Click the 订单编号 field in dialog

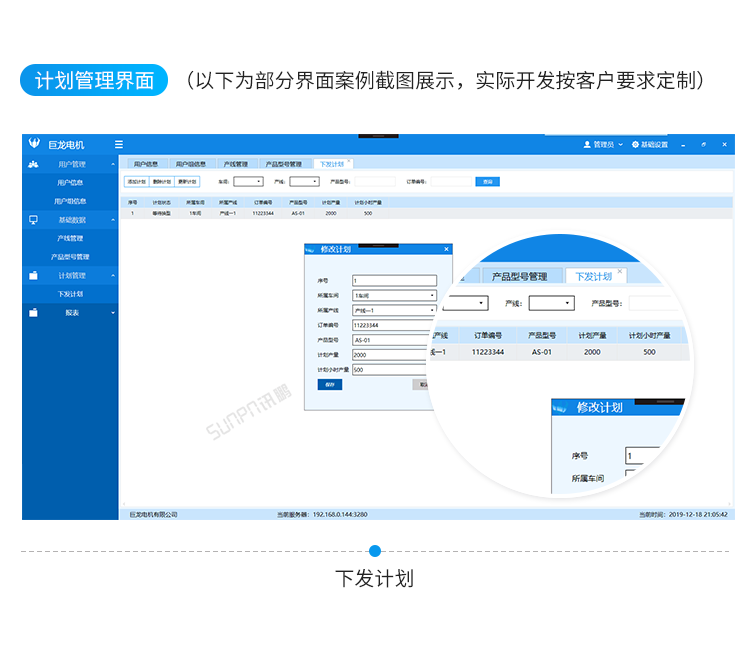click(x=394, y=325)
